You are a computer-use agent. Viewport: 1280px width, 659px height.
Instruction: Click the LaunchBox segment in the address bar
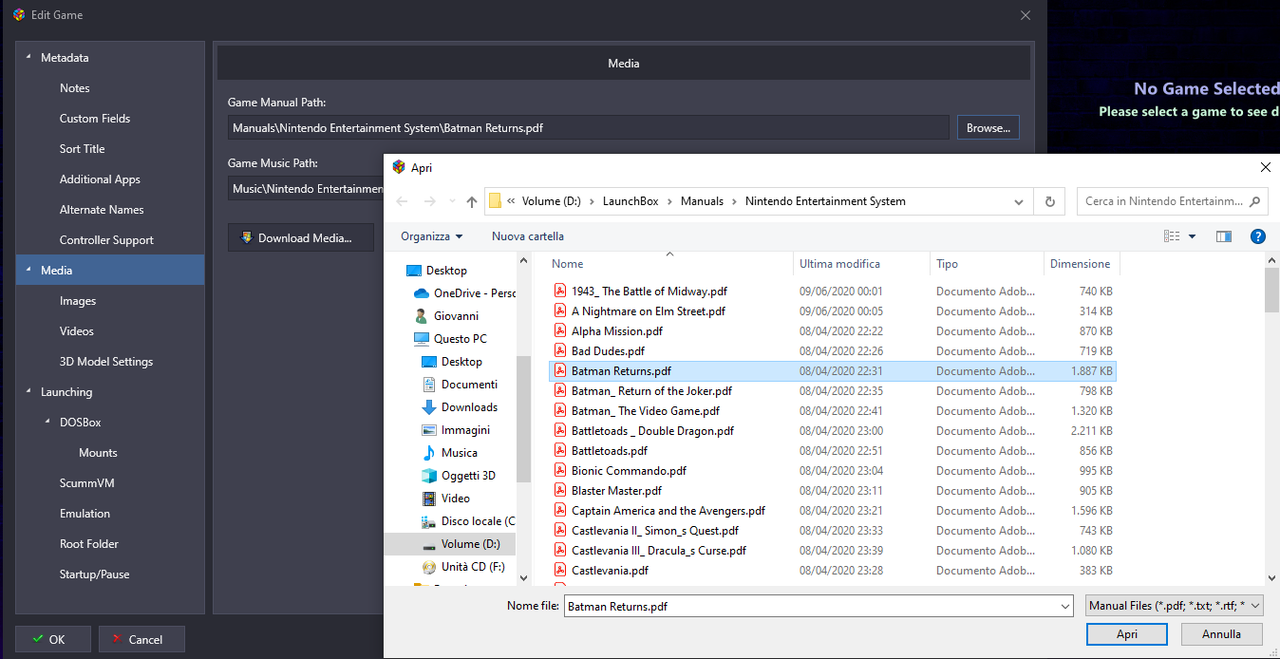[630, 201]
